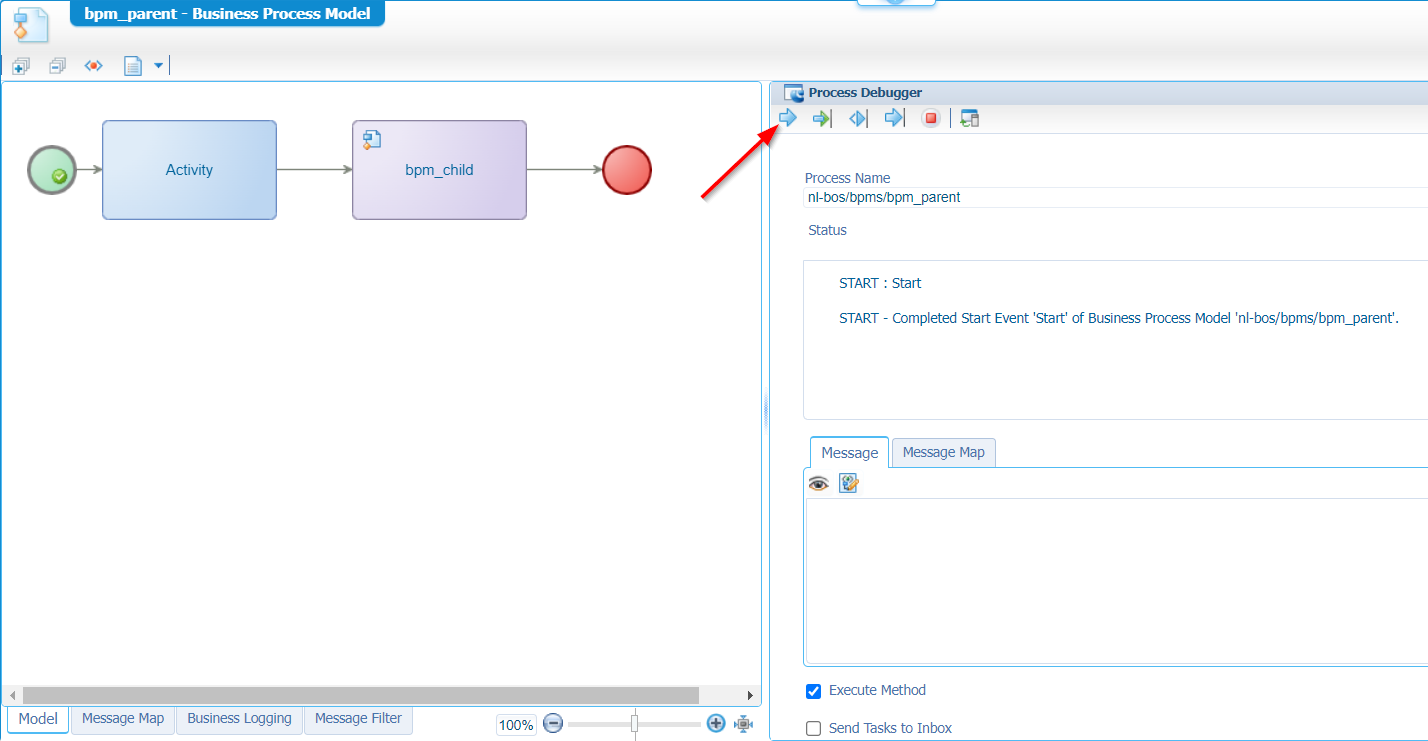Click the collapse all icon with minus
The height and width of the screenshot is (741, 1428).
57,66
